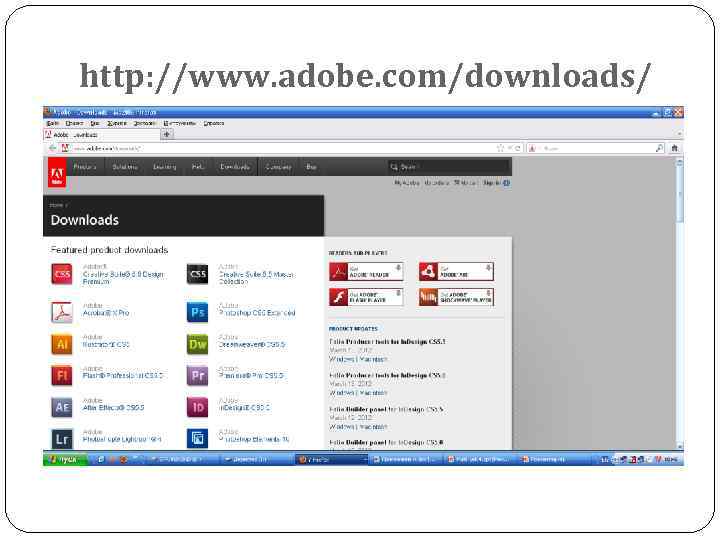Click the green Start (Пуск) button
Viewport: 720px width, 540px height.
(65, 459)
